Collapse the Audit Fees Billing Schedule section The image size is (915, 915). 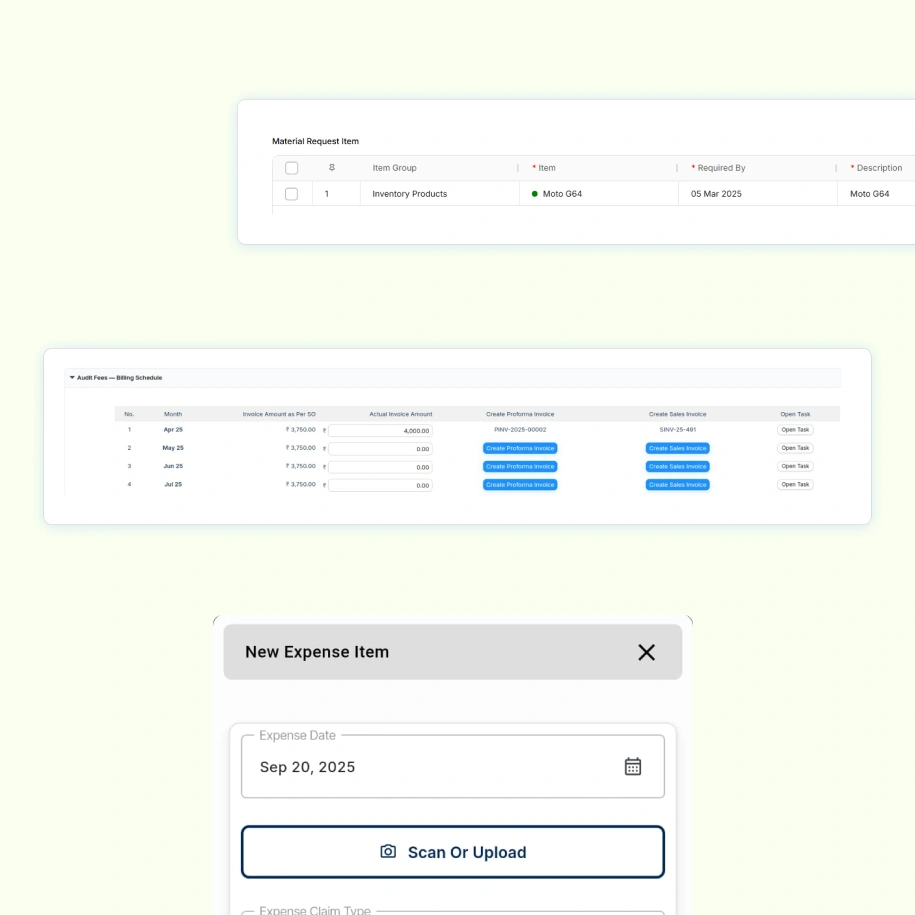pos(72,378)
